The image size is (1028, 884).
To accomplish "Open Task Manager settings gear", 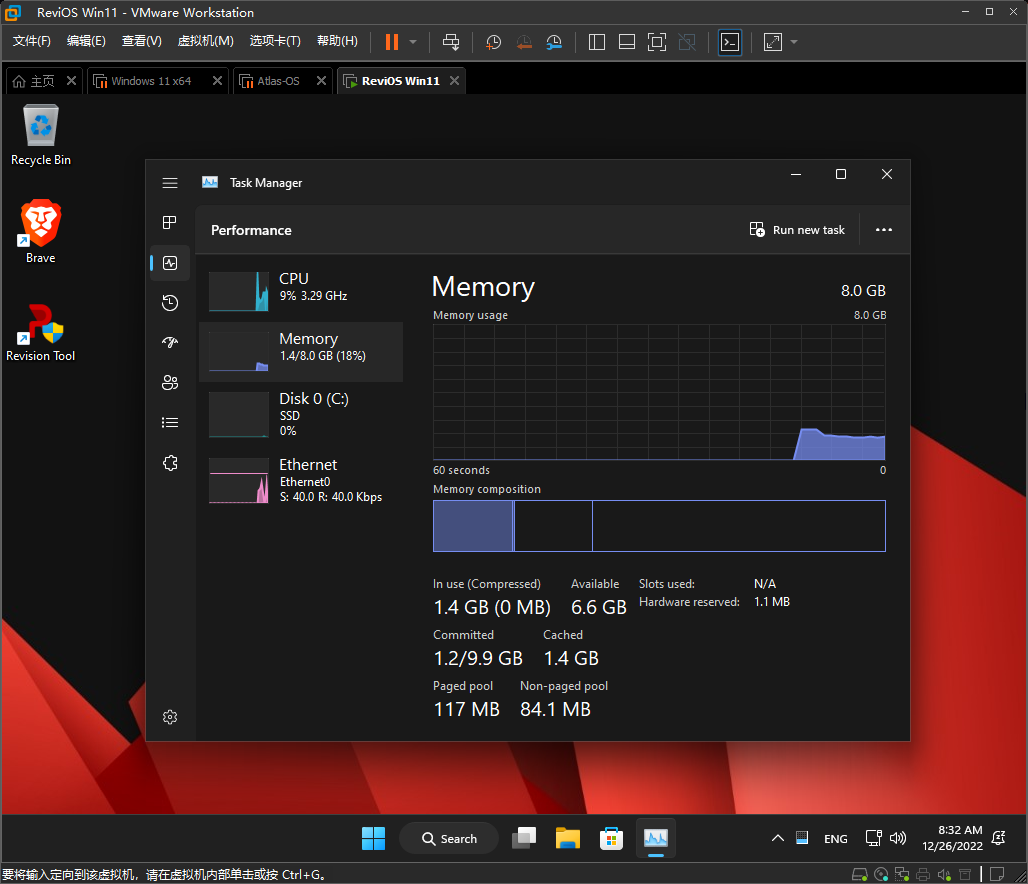I will click(x=170, y=717).
